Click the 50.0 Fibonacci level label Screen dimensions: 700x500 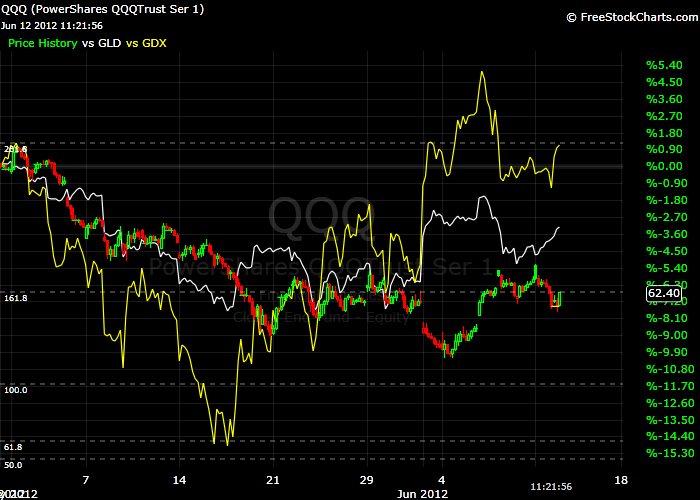(x=13, y=465)
